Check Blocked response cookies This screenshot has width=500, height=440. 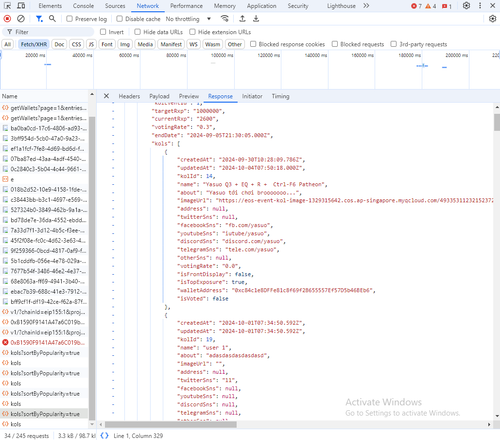253,44
